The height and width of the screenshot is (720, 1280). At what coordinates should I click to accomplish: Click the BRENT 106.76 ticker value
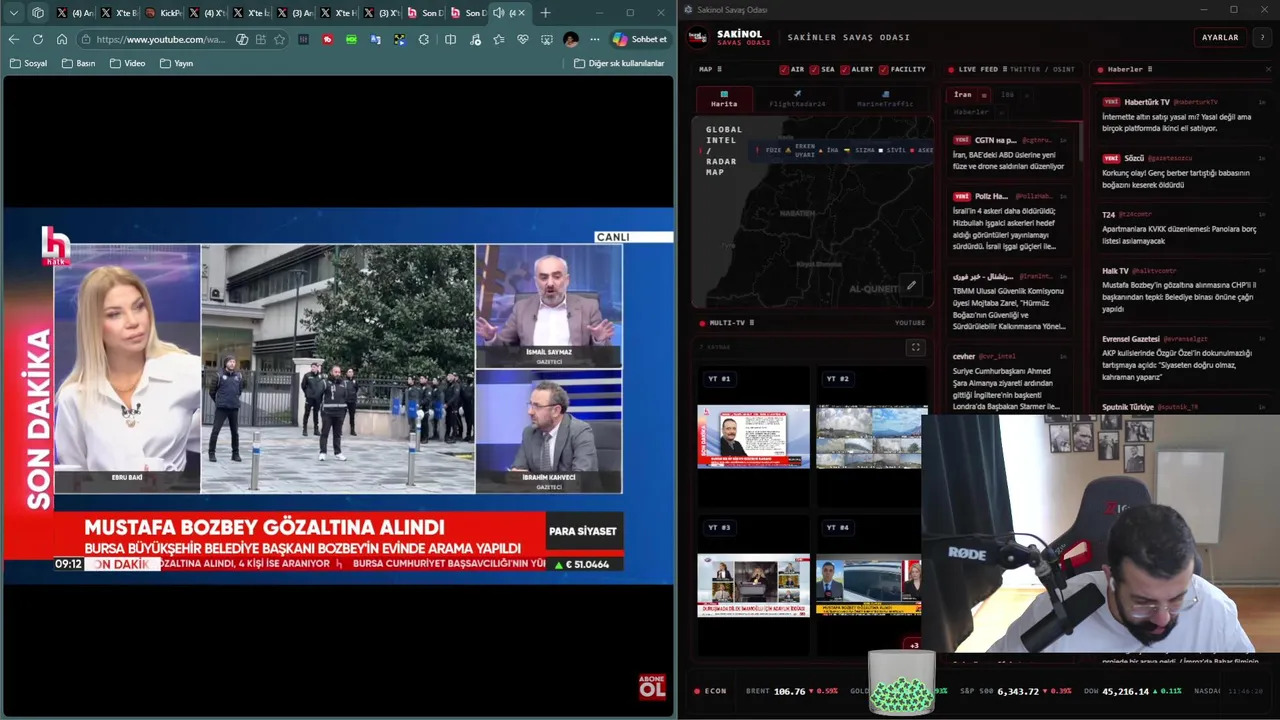coord(789,691)
